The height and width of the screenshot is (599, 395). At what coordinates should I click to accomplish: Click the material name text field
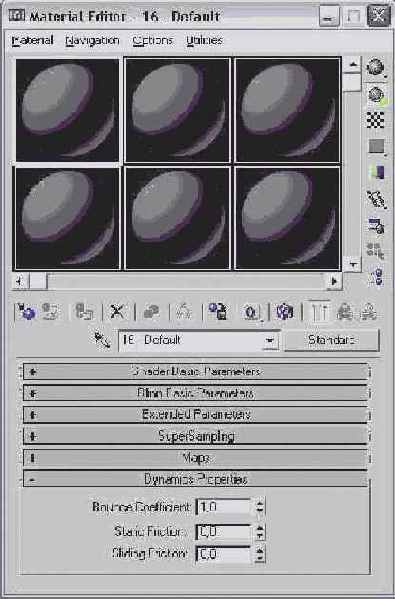191,340
